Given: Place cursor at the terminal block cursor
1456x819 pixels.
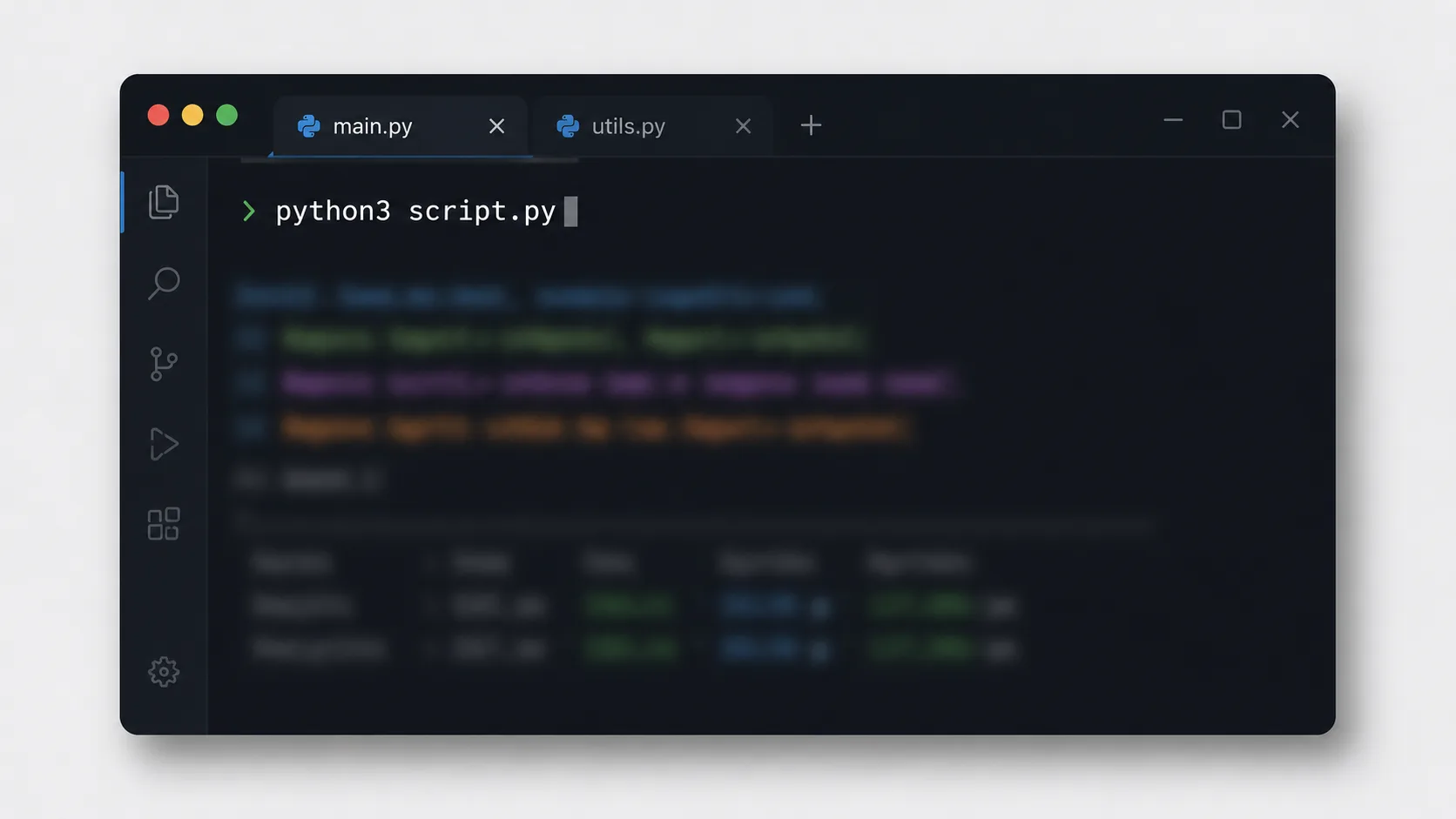Looking at the screenshot, I should tap(570, 211).
